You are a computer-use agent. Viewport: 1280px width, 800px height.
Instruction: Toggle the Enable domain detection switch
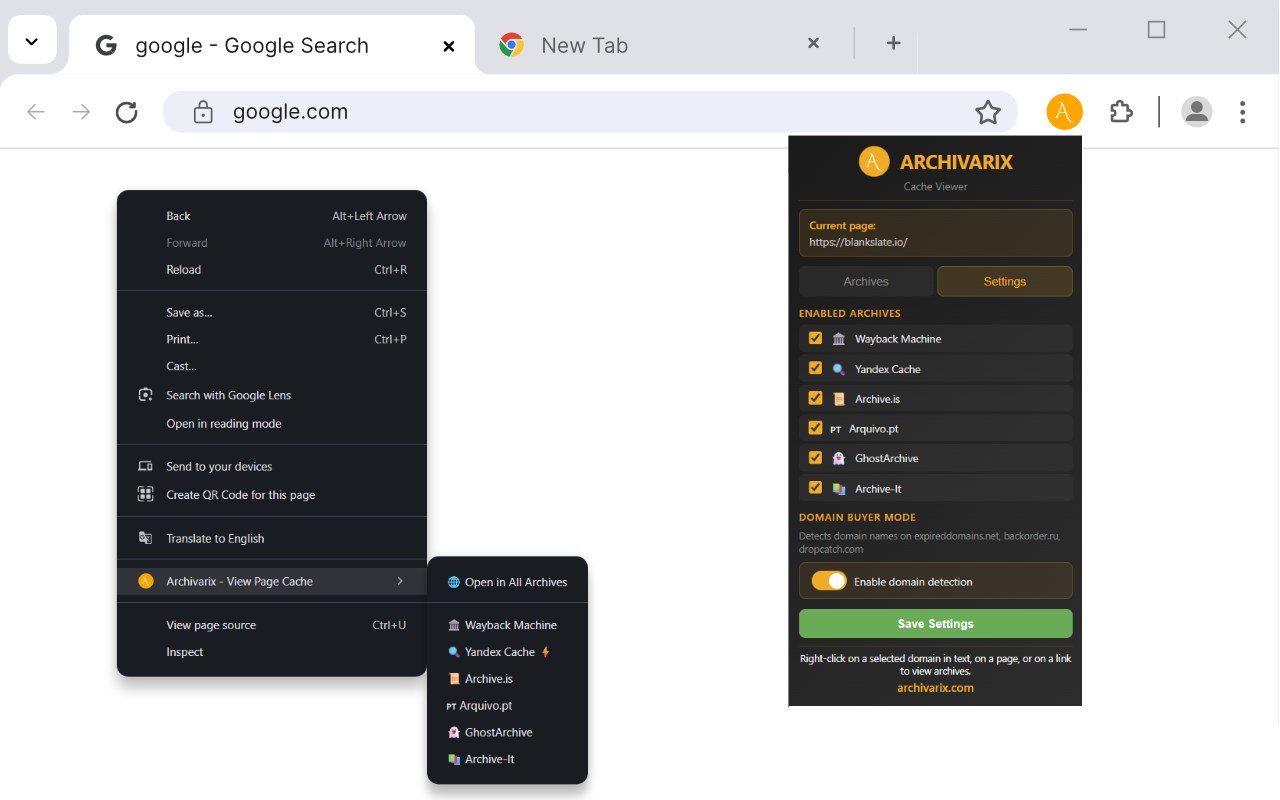pyautogui.click(x=829, y=581)
